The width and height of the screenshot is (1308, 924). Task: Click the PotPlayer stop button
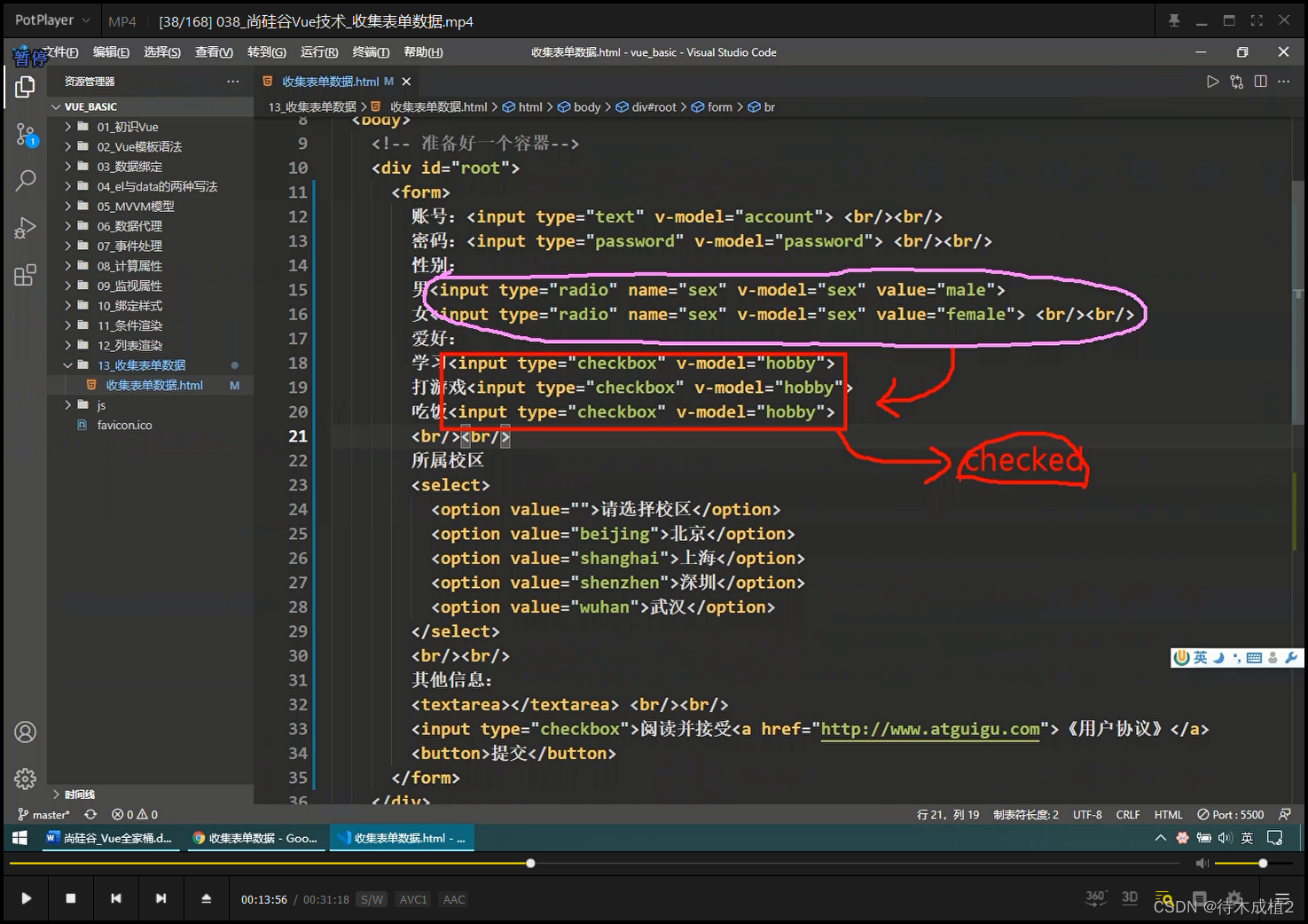tap(71, 898)
